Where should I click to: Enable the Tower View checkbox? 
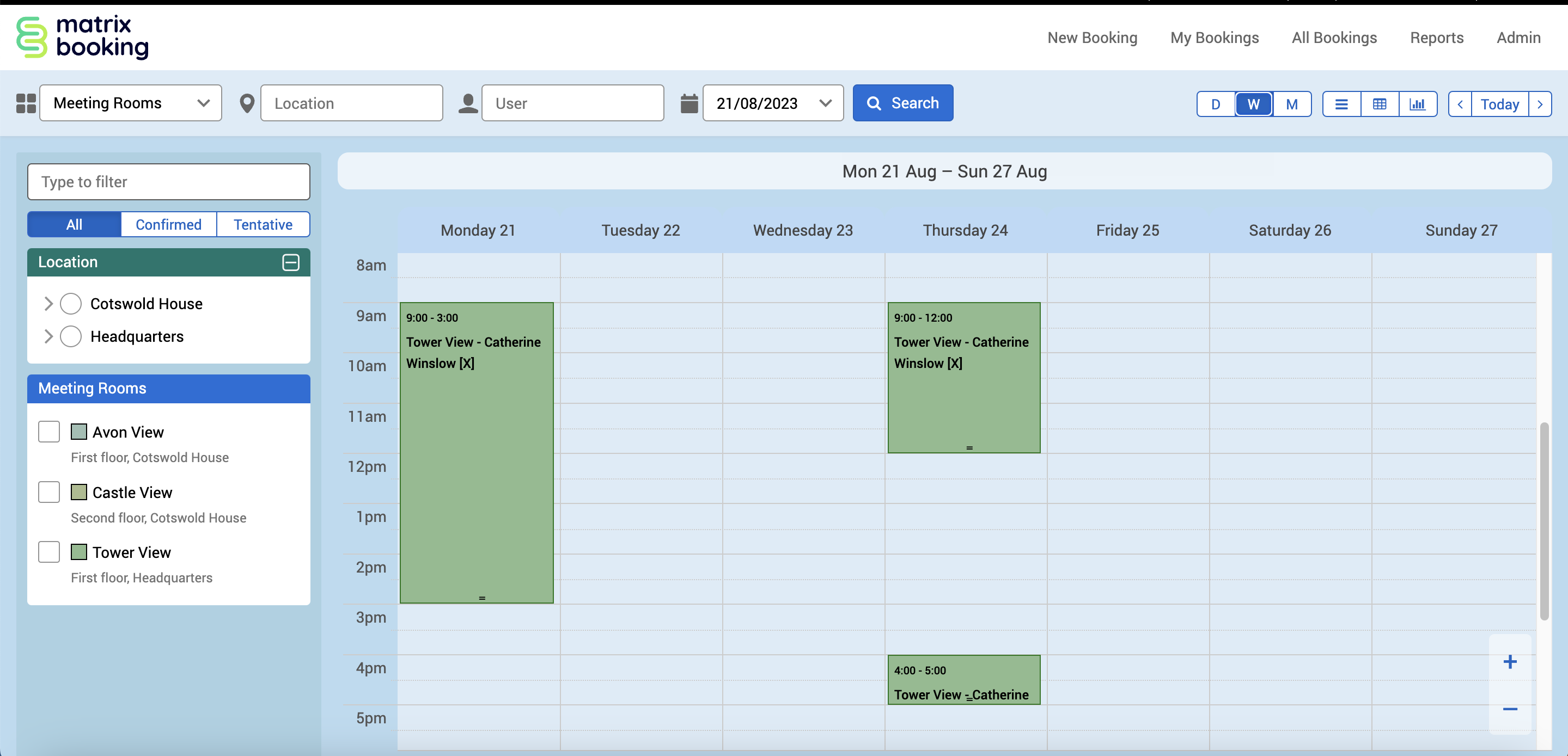48,552
